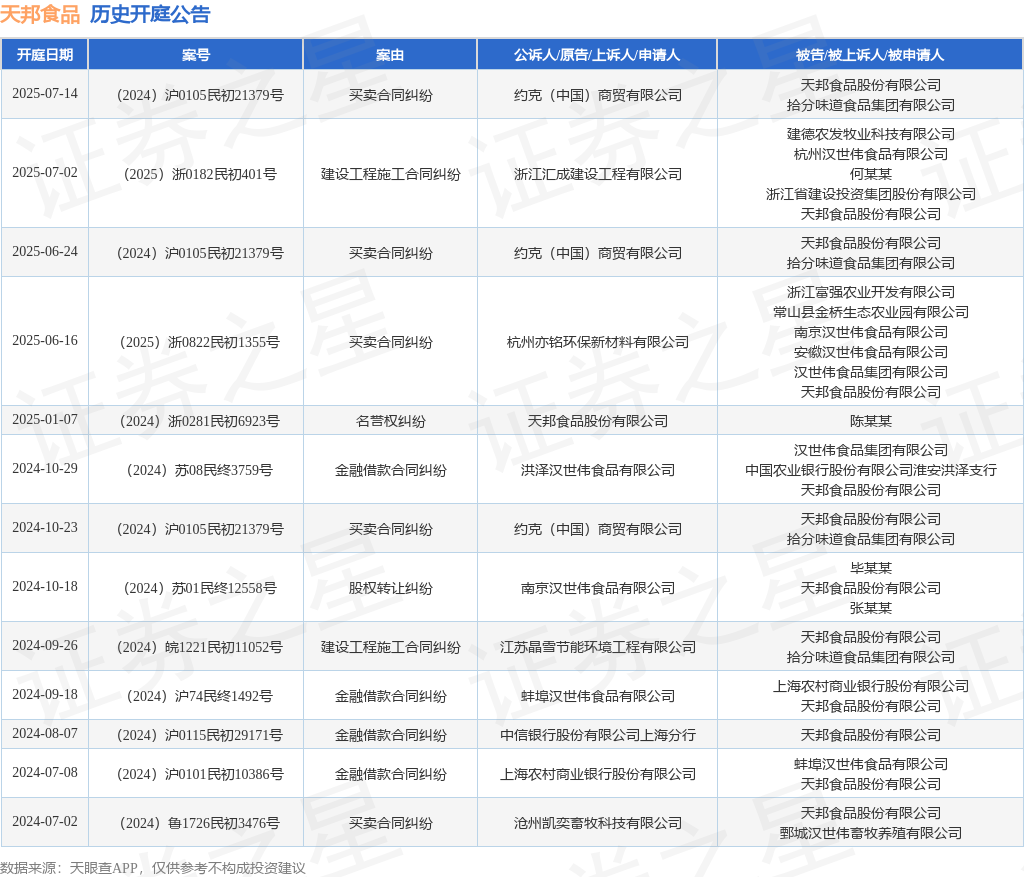Select the date 2025-07-14
This screenshot has width=1024, height=877.
click(x=44, y=93)
